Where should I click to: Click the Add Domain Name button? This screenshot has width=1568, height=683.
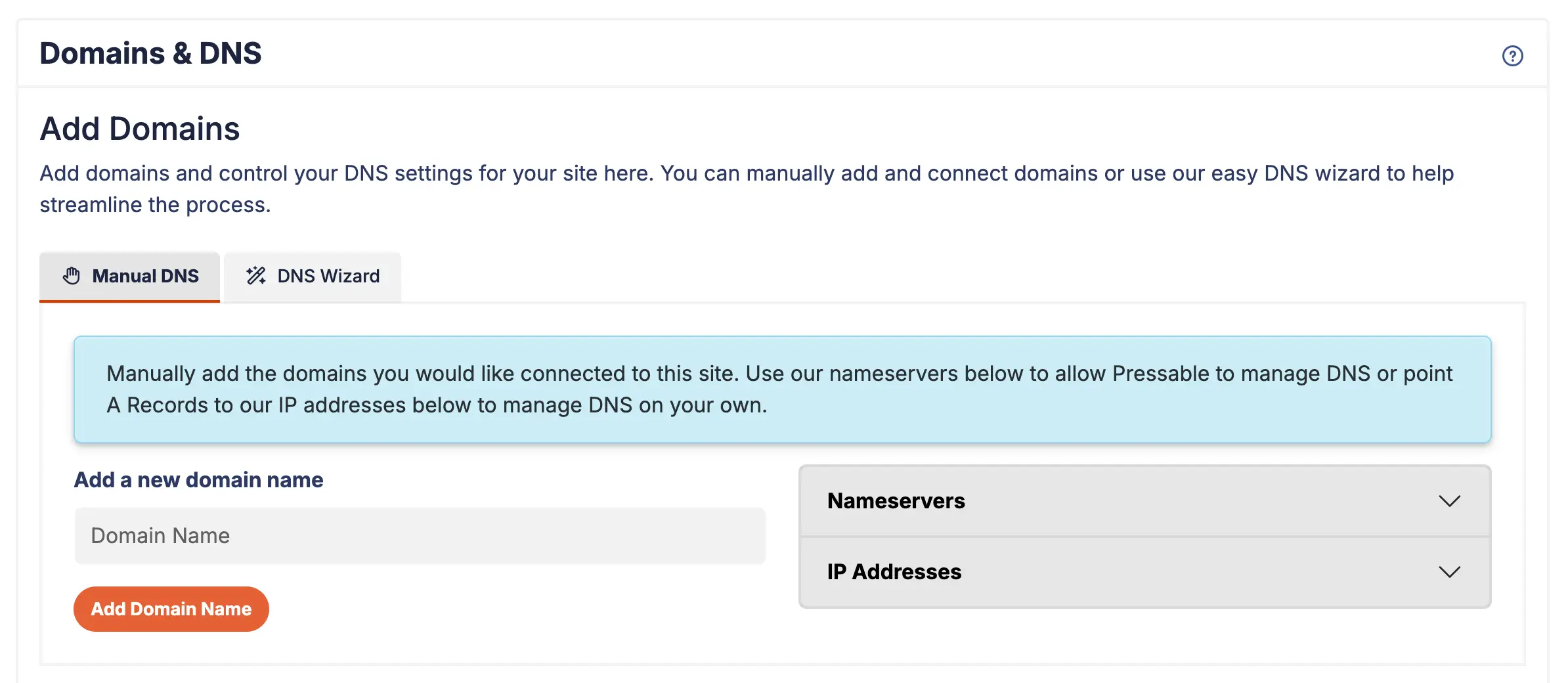coord(171,609)
